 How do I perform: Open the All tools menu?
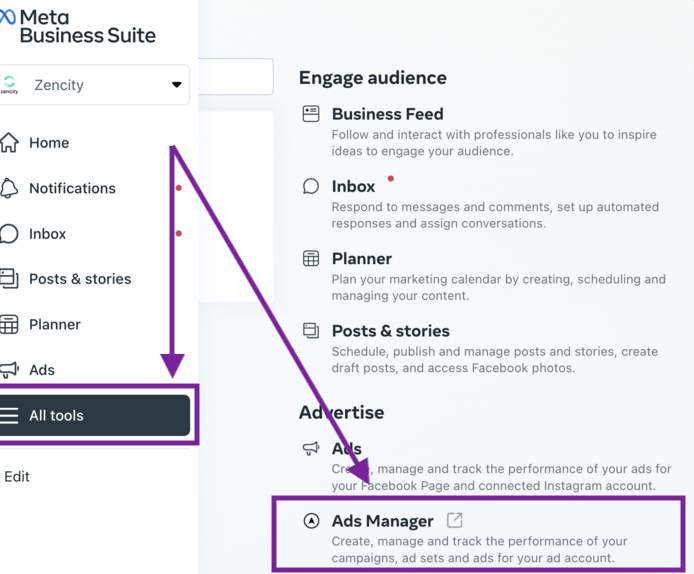(95, 415)
